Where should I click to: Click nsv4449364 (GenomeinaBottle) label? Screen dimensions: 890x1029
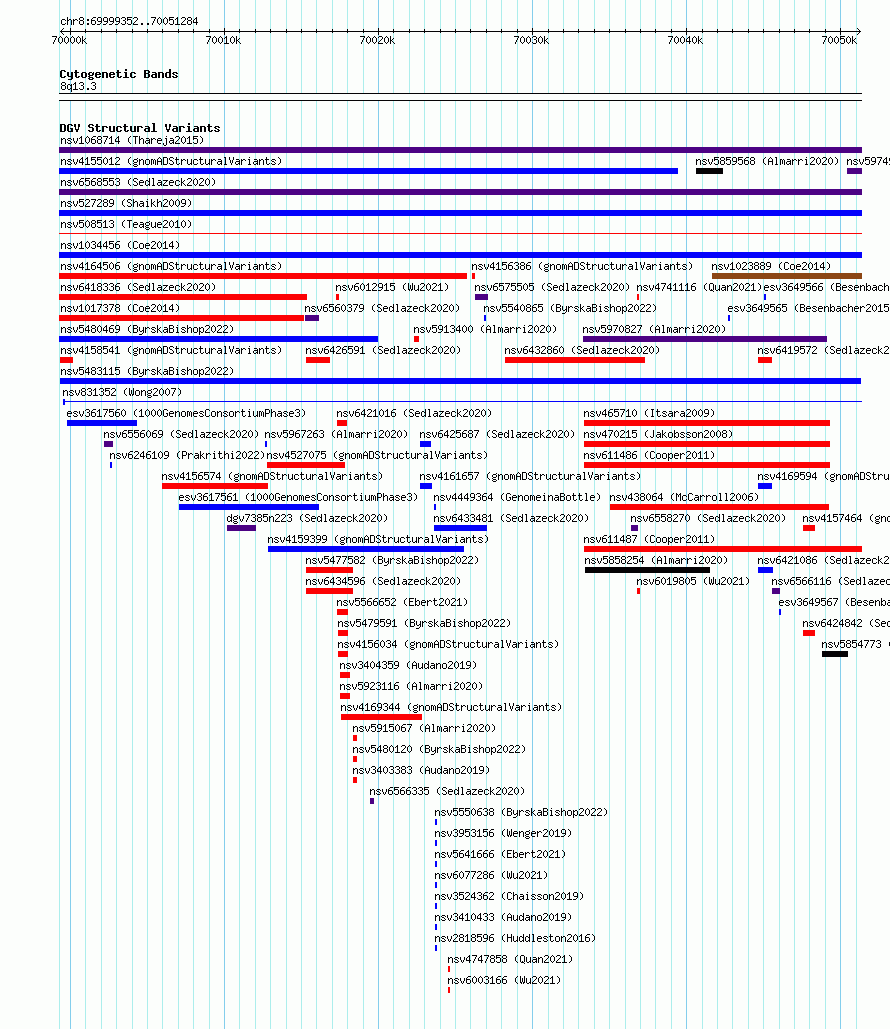517,497
